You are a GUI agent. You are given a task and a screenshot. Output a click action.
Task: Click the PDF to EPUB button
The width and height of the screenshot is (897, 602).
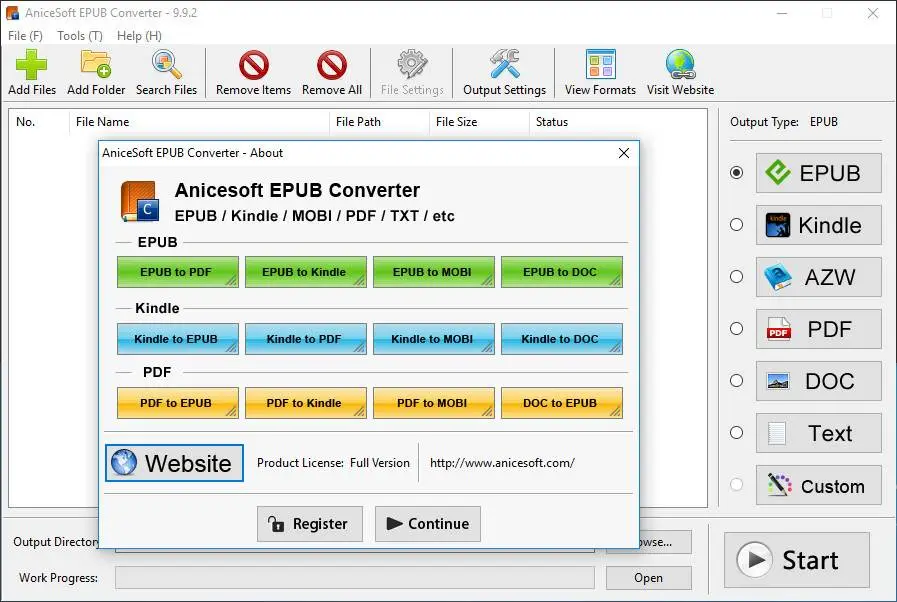pos(178,403)
